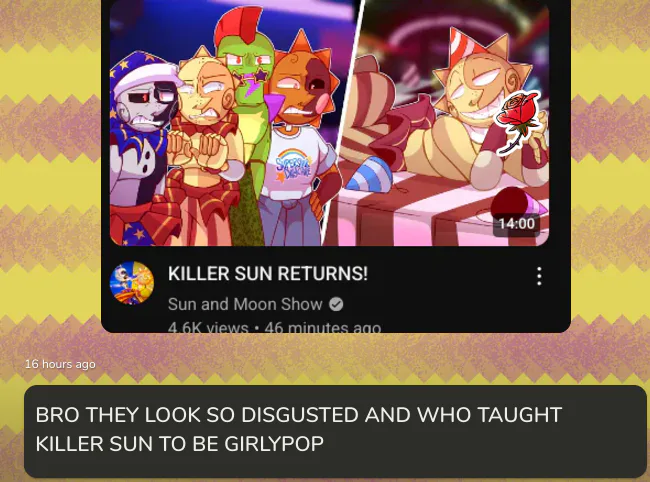
Task: Click the star-shaped sunglasses on the green character
Action: 250,77
